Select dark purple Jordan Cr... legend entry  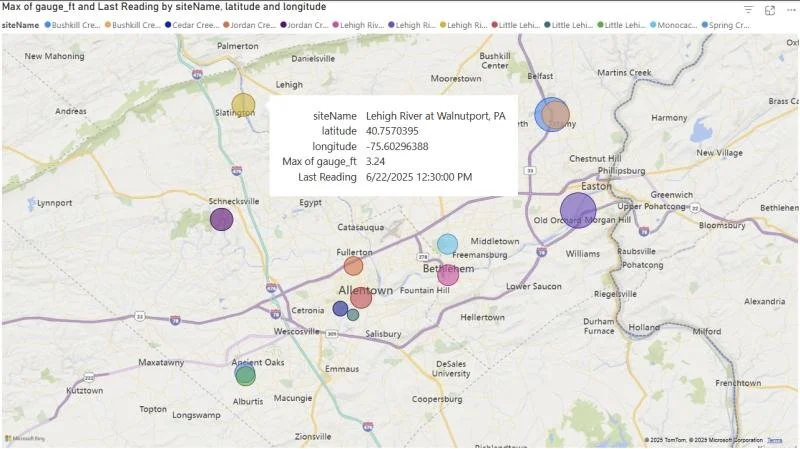click(x=305, y=24)
